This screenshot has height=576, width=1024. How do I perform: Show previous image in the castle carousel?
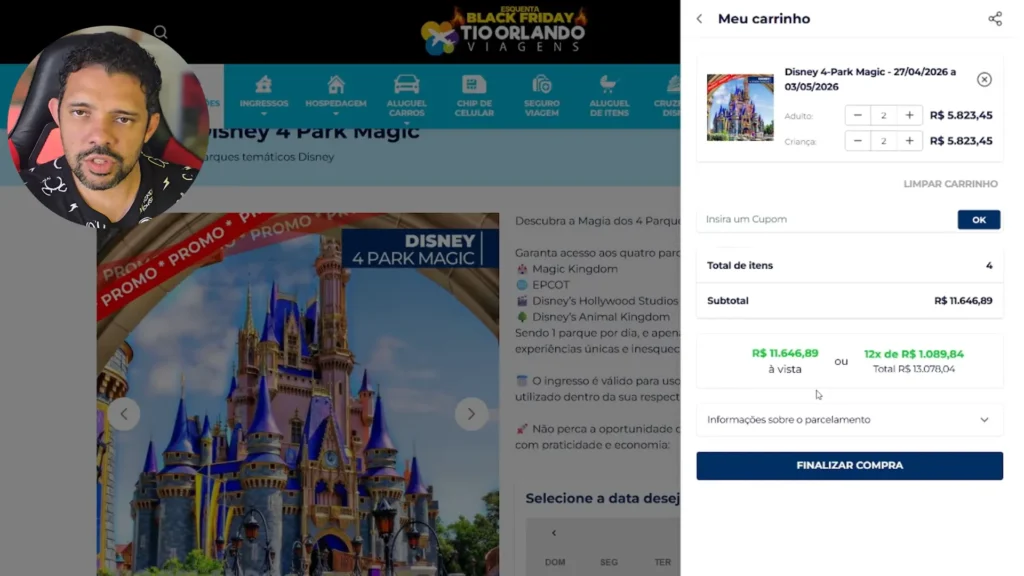pyautogui.click(x=124, y=414)
